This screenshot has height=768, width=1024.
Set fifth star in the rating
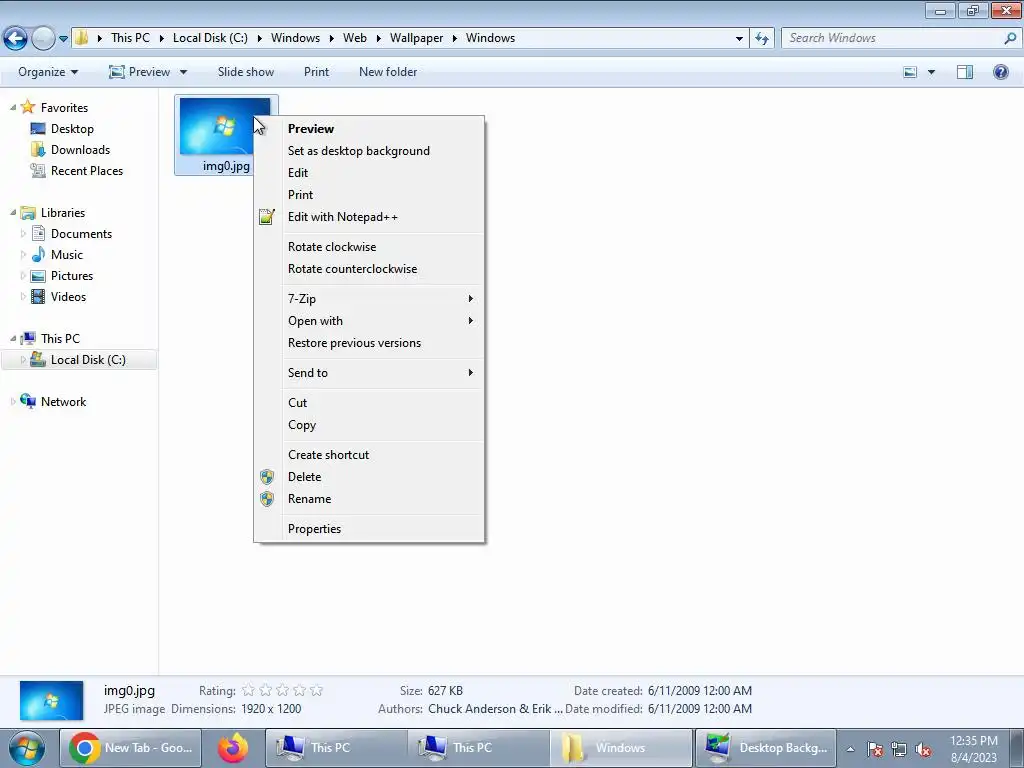[x=317, y=690]
